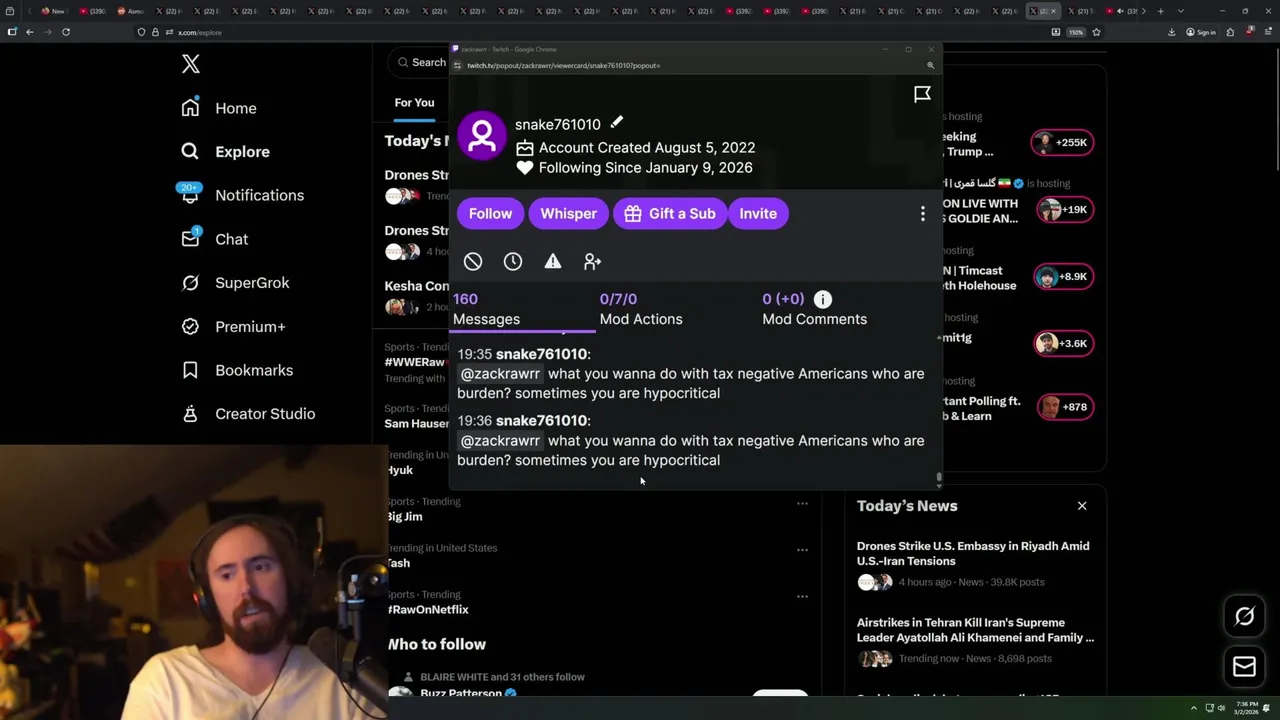
Task: Click browser back arrow button
Action: (x=29, y=32)
